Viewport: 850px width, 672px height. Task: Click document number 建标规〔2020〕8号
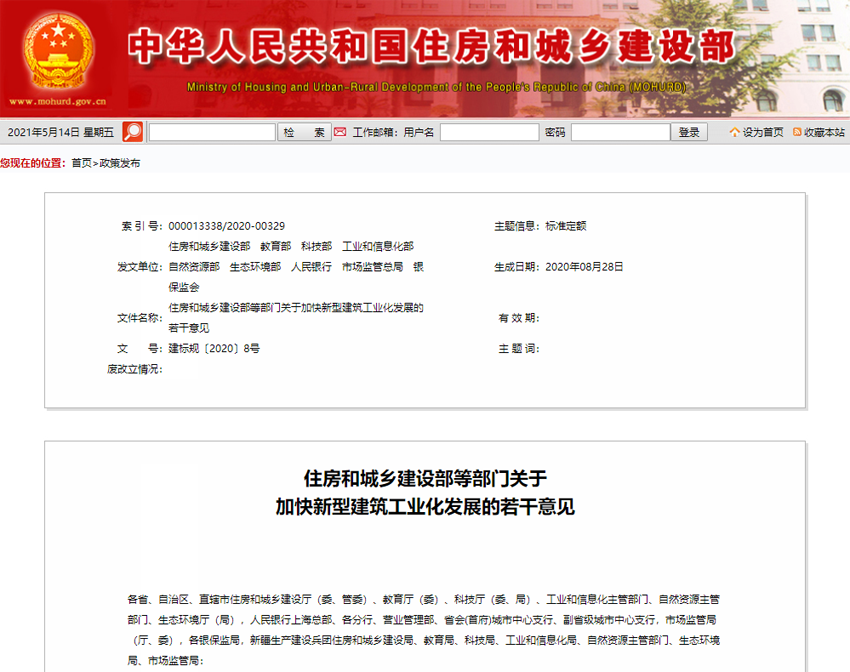214,348
